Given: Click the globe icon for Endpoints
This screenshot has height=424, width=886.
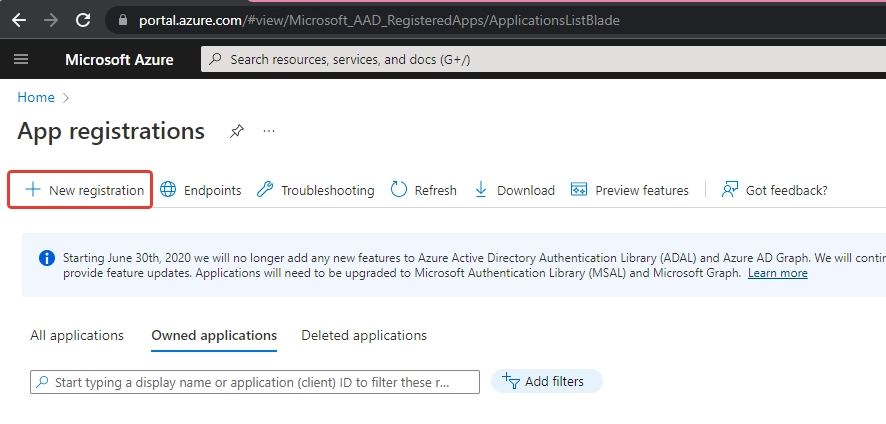Looking at the screenshot, I should point(168,189).
